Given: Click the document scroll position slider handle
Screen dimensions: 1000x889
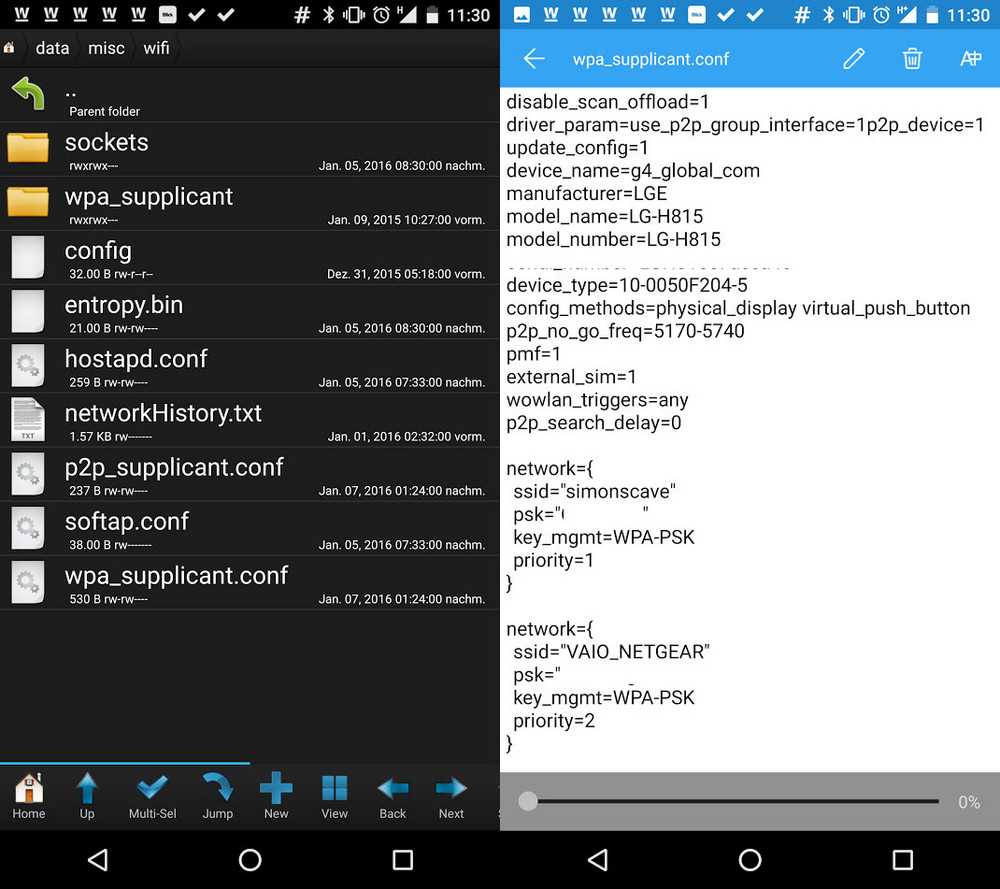Looking at the screenshot, I should [528, 801].
